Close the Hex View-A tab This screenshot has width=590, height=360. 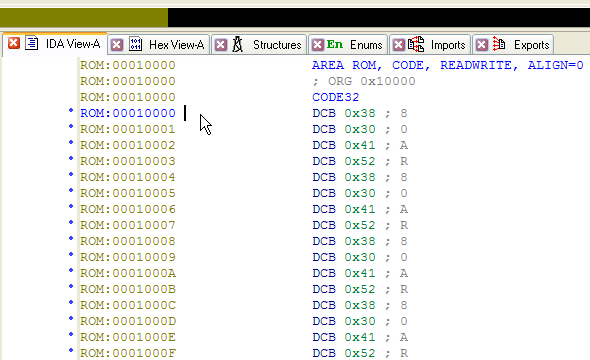(x=117, y=45)
